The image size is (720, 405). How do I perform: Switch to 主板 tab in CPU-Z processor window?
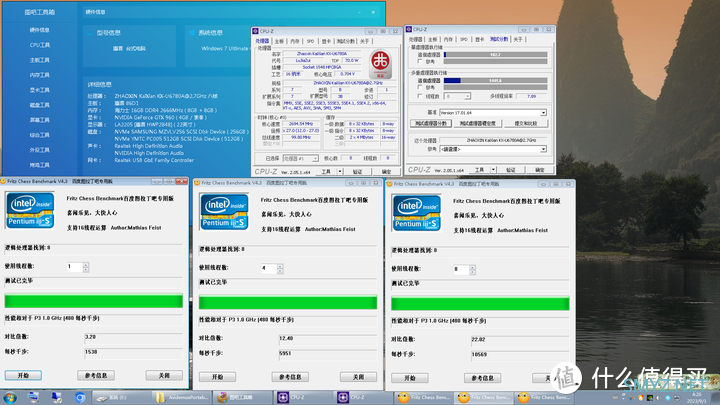click(x=279, y=41)
